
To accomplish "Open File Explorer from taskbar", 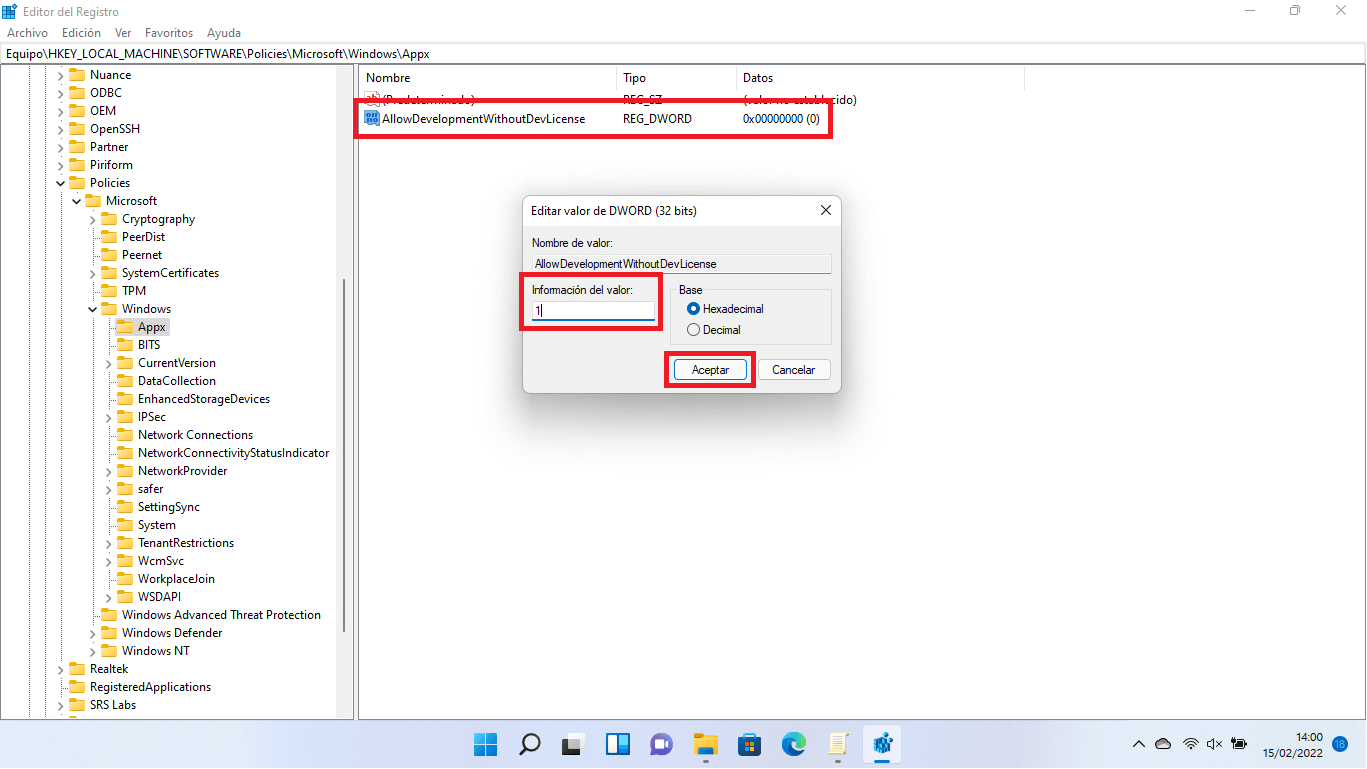I will (706, 744).
